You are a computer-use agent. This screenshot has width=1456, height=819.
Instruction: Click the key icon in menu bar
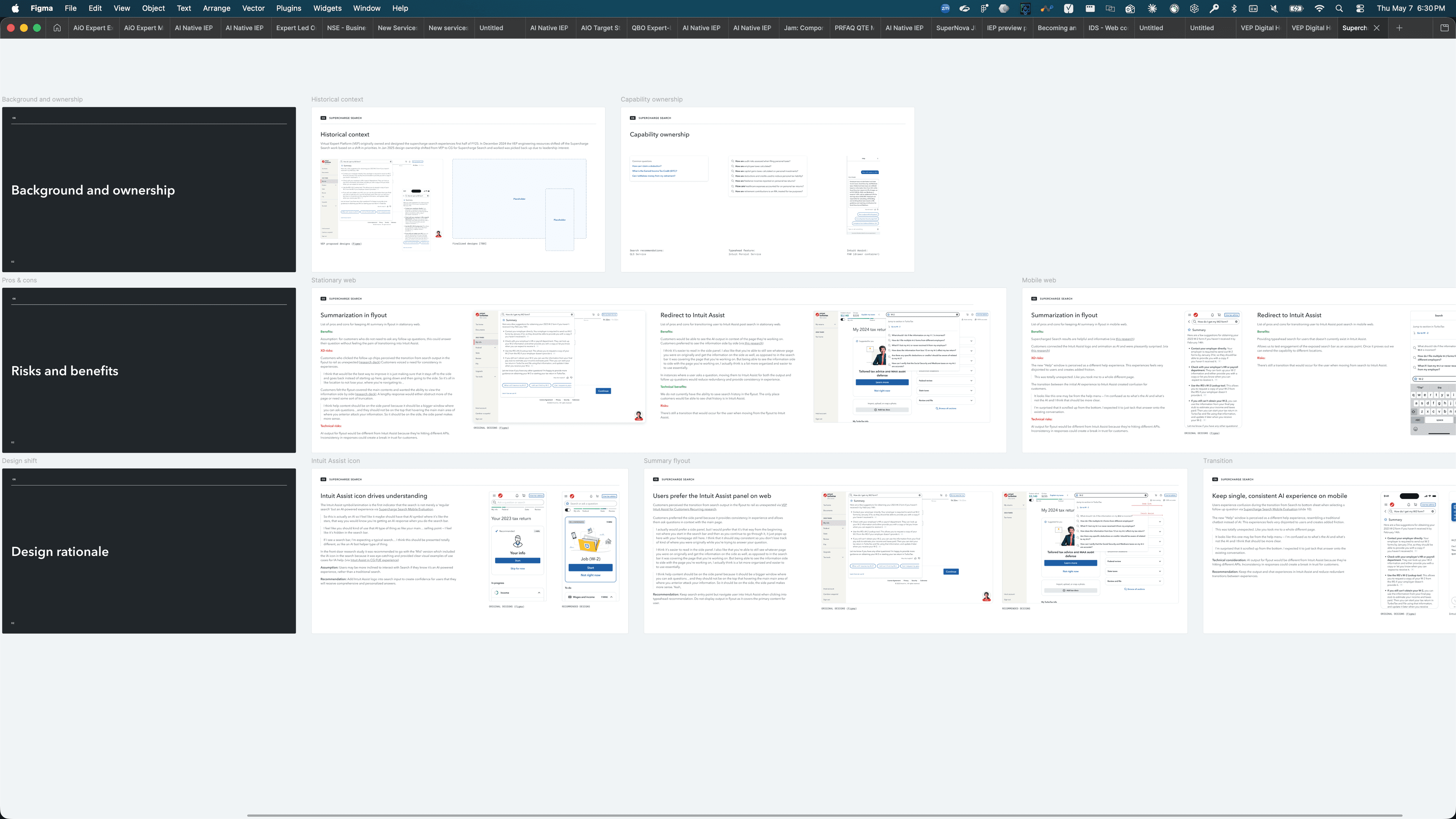tap(1213, 8)
